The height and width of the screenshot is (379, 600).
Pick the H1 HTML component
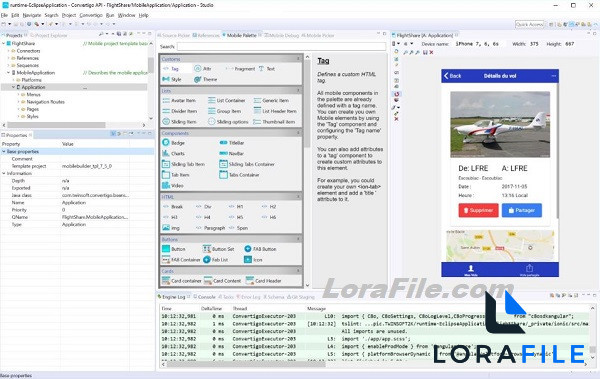[x=236, y=207]
